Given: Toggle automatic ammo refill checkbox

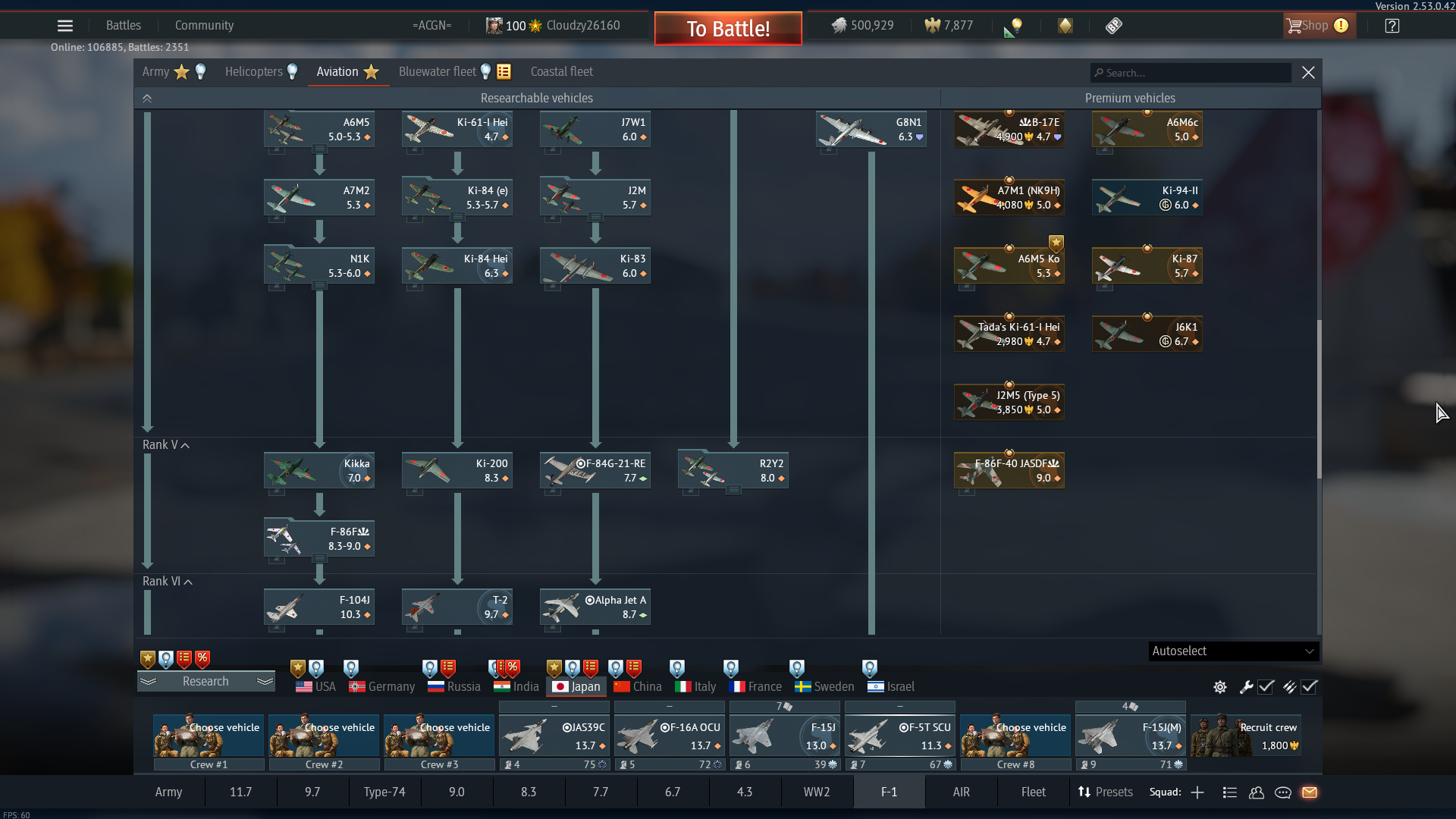Looking at the screenshot, I should 1310,687.
